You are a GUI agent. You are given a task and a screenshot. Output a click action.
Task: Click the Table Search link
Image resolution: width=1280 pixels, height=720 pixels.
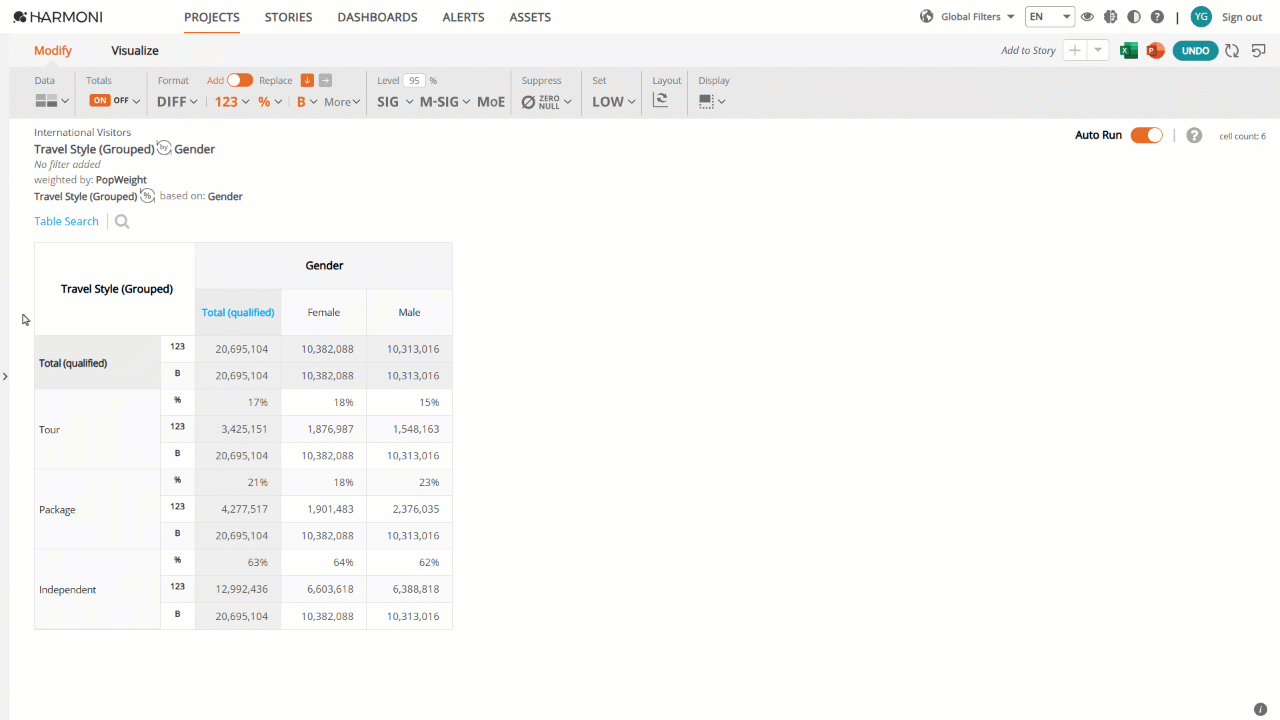[x=66, y=221]
